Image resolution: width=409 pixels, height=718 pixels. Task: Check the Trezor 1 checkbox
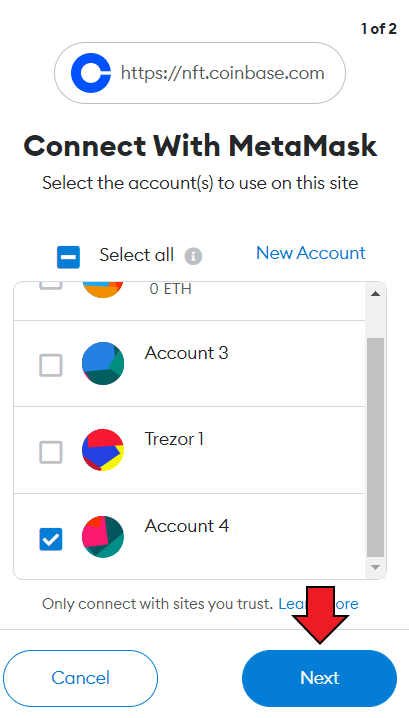tap(51, 452)
